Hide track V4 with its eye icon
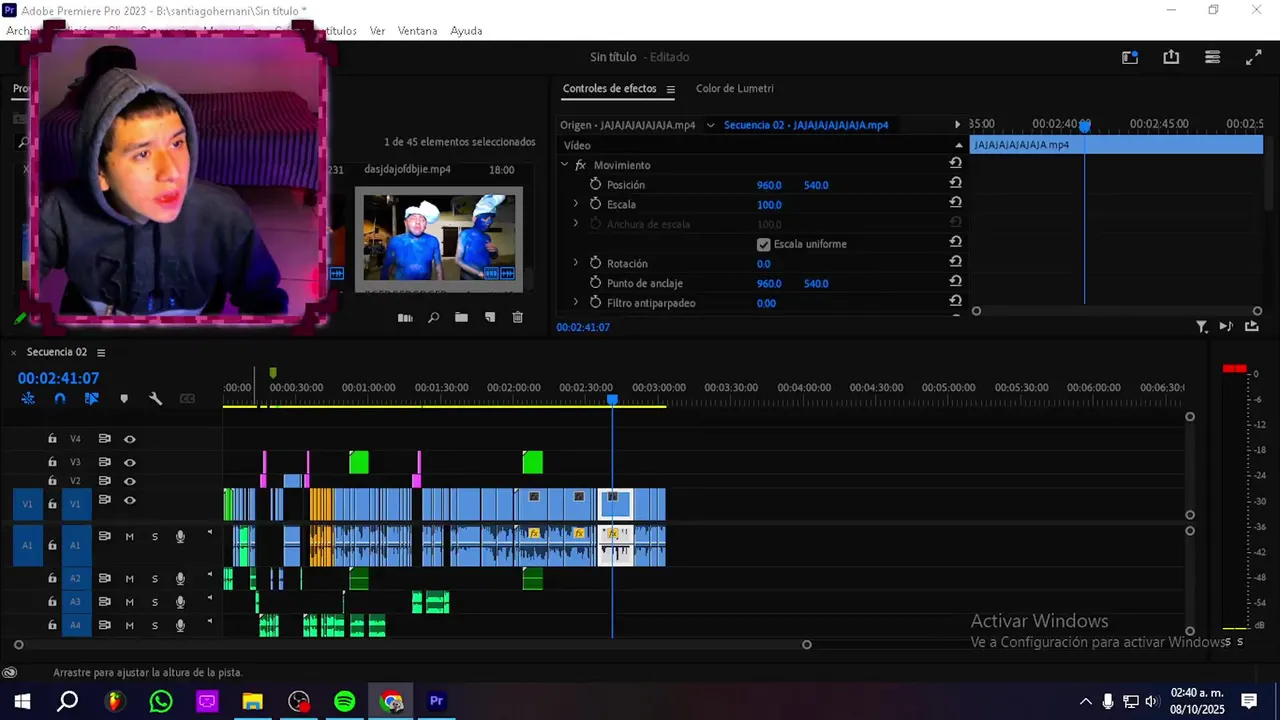This screenshot has width=1280, height=720. click(130, 439)
